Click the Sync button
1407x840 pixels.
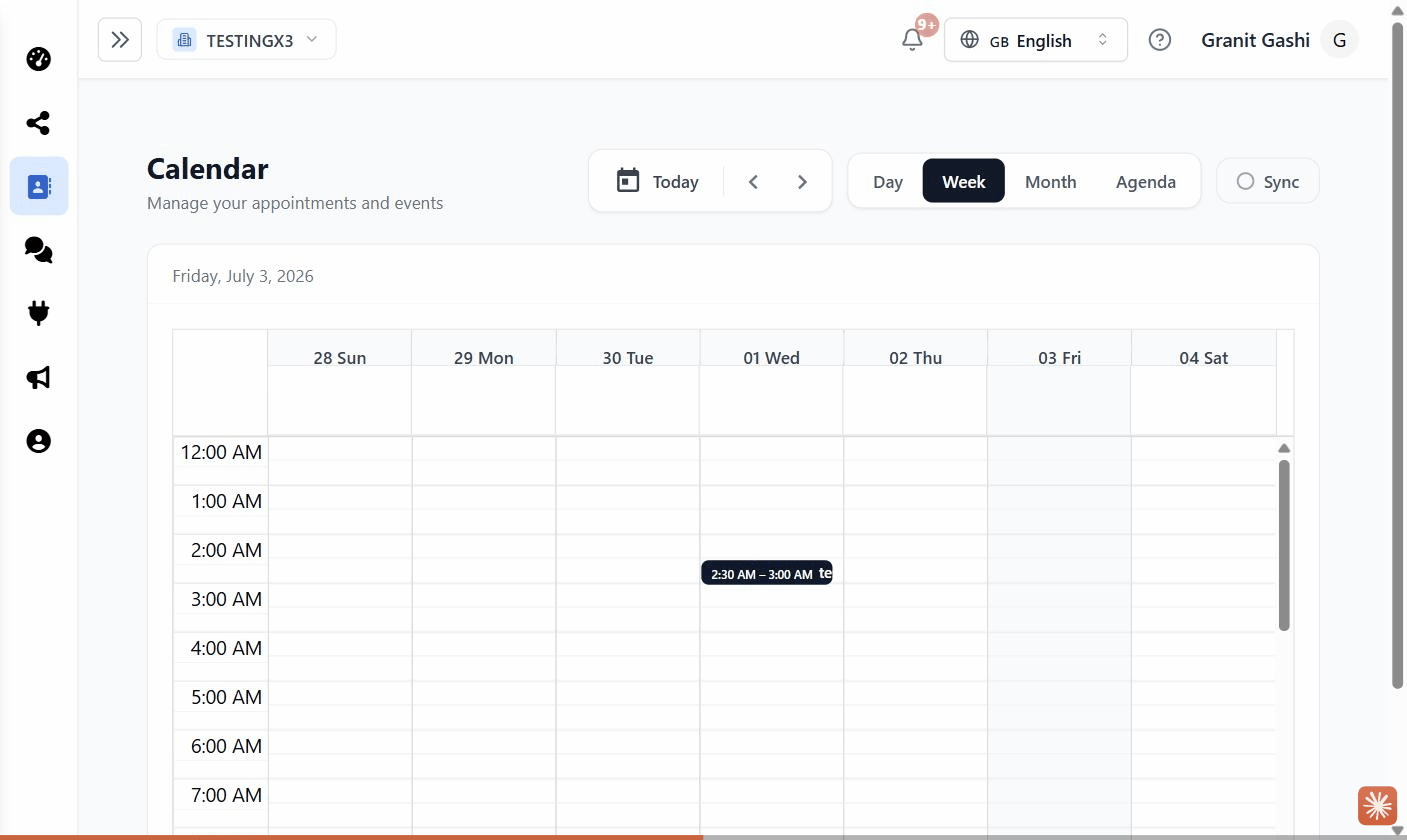pos(1268,181)
